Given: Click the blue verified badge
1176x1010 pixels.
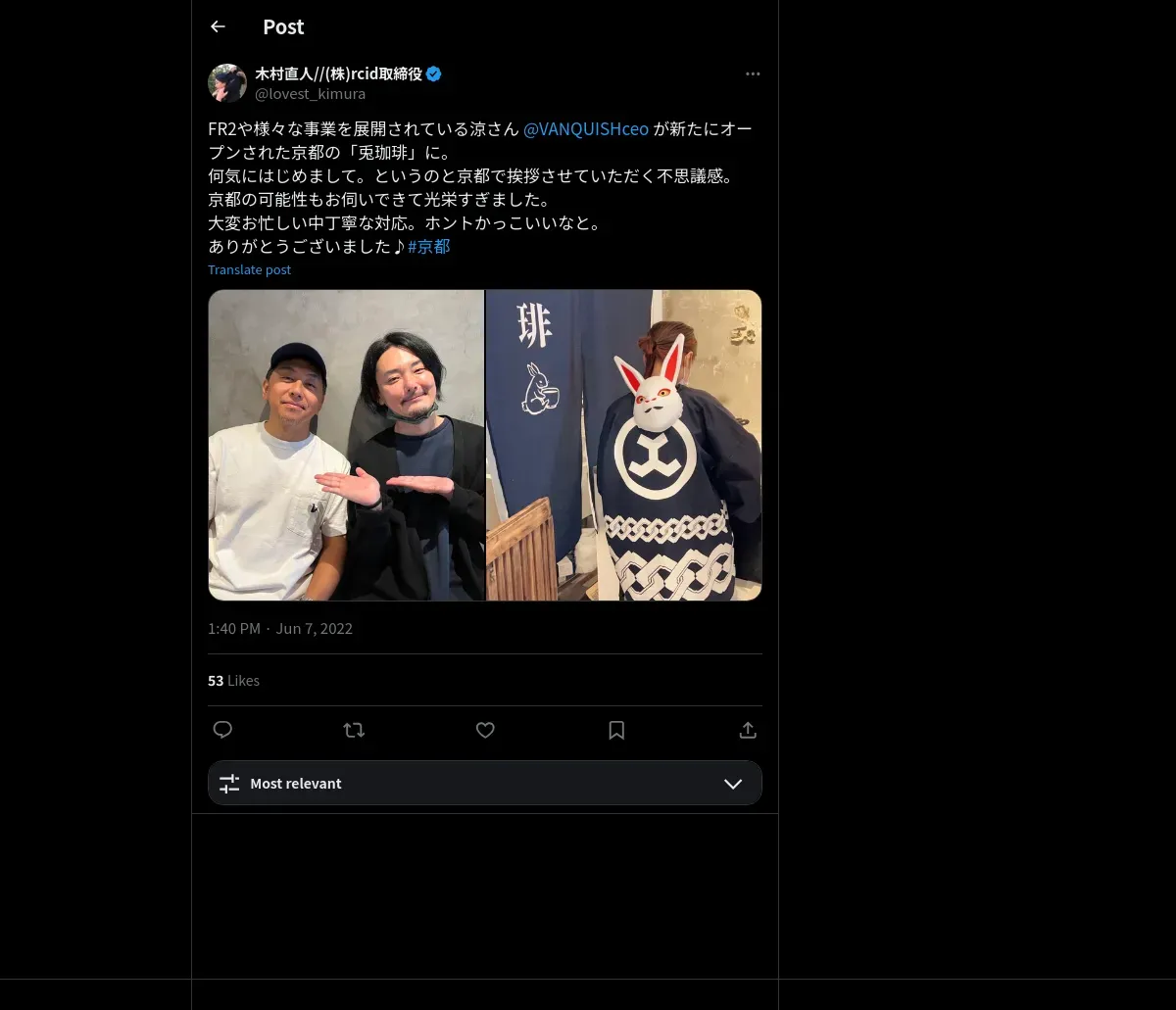Looking at the screenshot, I should tap(434, 73).
